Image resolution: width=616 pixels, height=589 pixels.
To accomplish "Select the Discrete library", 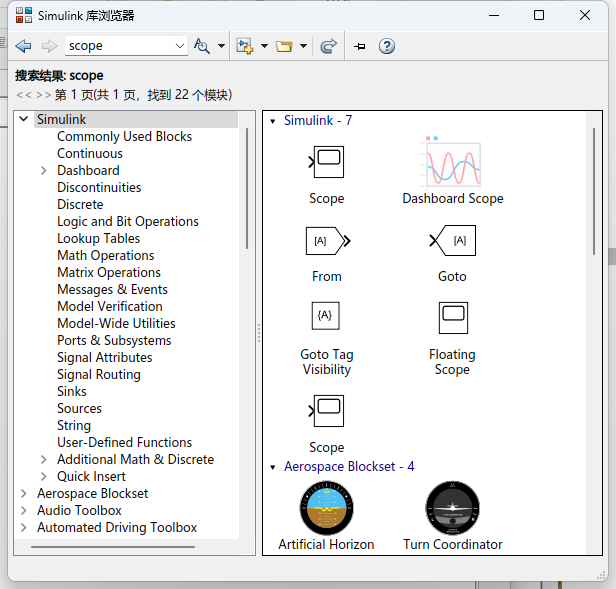I will click(x=80, y=204).
